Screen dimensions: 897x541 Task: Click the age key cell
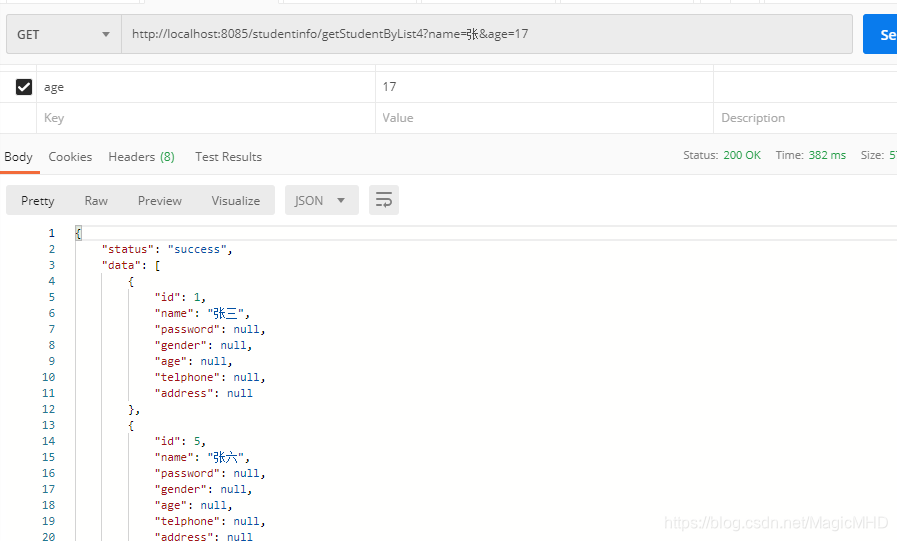(206, 87)
